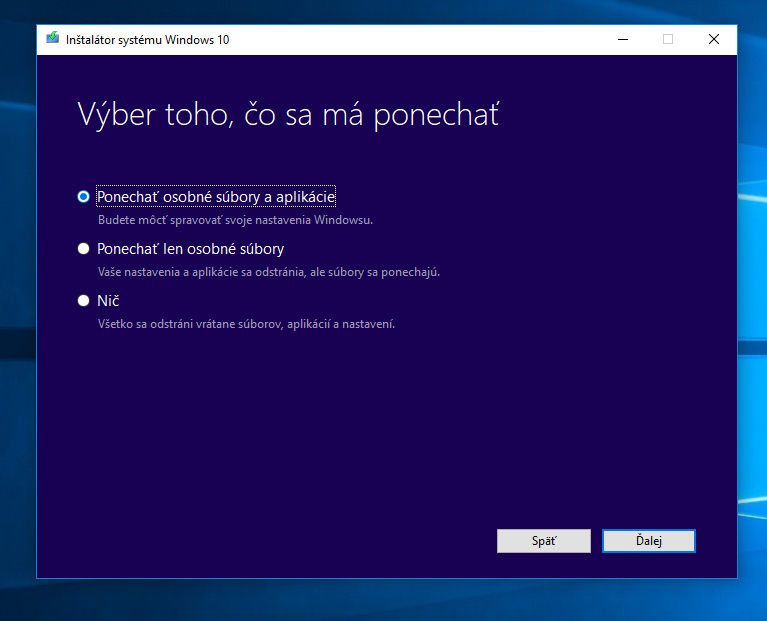This screenshot has height=621, width=767.
Task: Select 'Ponechať len osobné súbory' radio button
Action: click(84, 248)
